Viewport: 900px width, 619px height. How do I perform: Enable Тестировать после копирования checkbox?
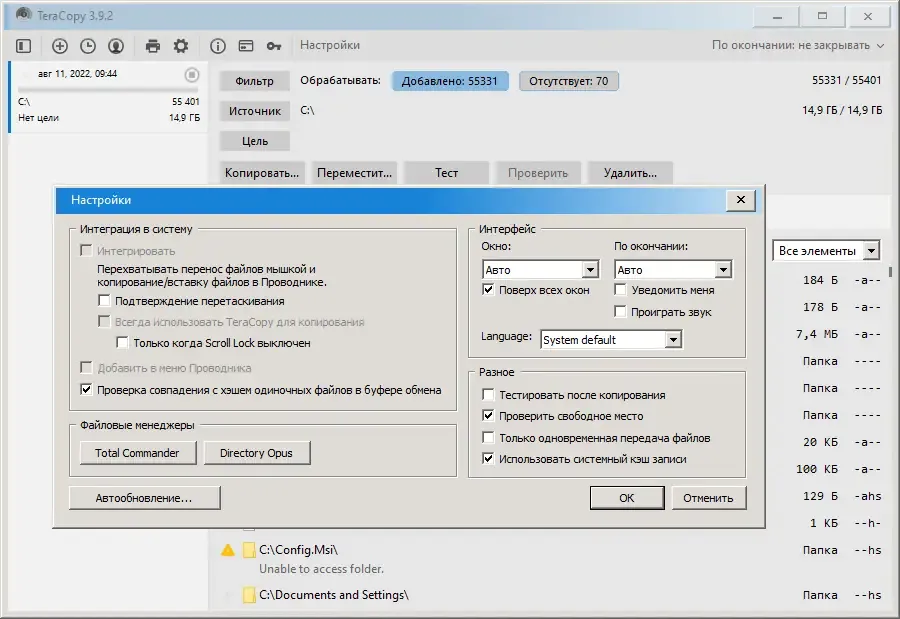(488, 394)
